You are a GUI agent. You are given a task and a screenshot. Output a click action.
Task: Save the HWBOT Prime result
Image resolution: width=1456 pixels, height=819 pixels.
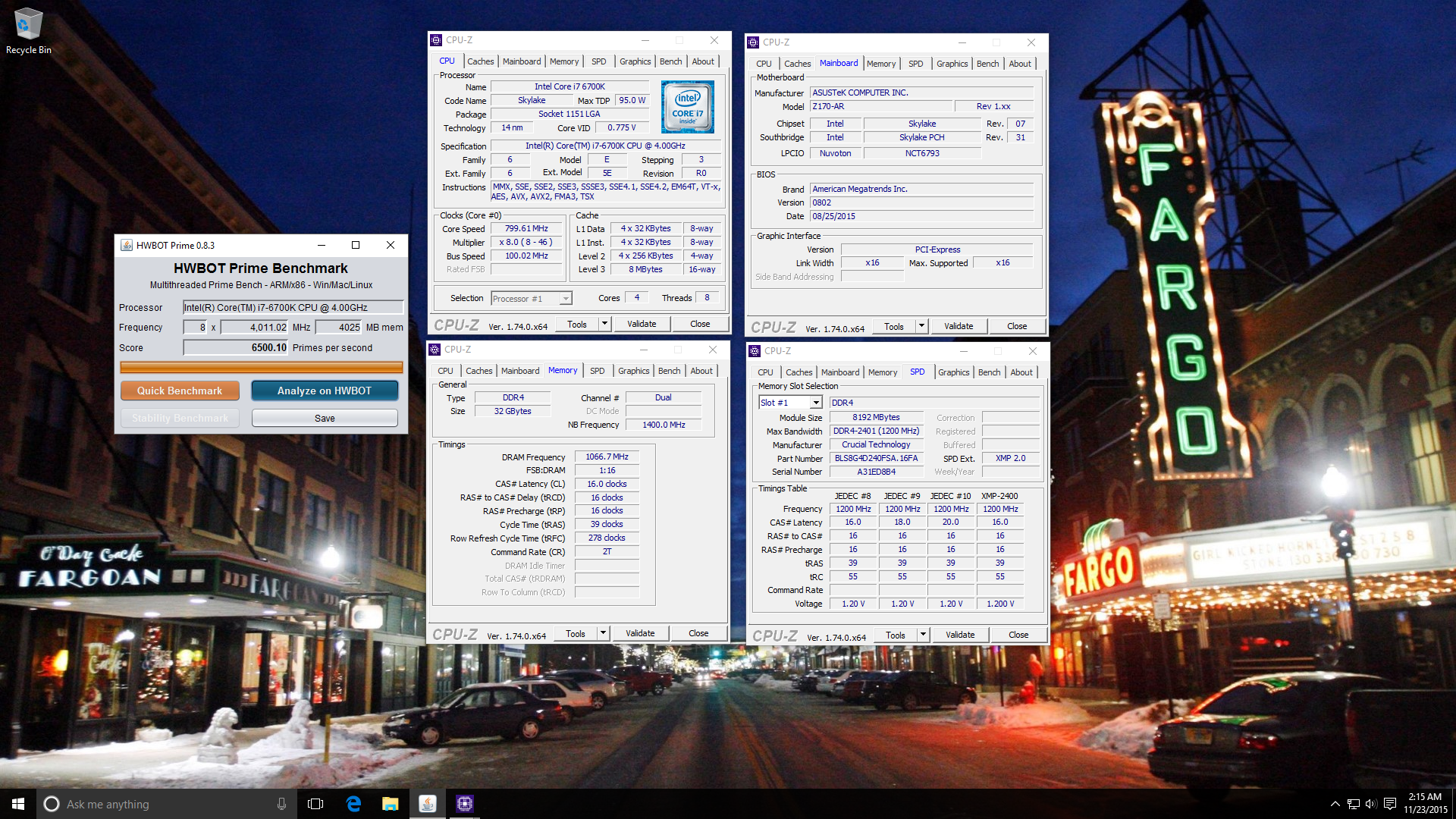click(x=325, y=418)
